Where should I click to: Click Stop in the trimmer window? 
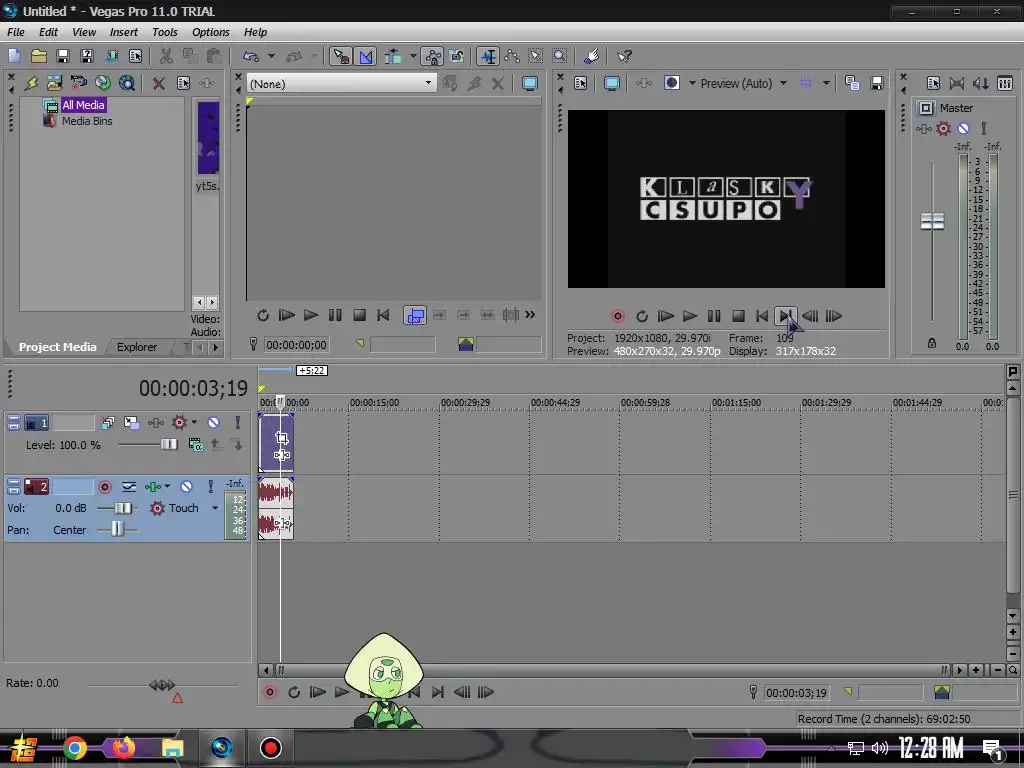[x=359, y=315]
